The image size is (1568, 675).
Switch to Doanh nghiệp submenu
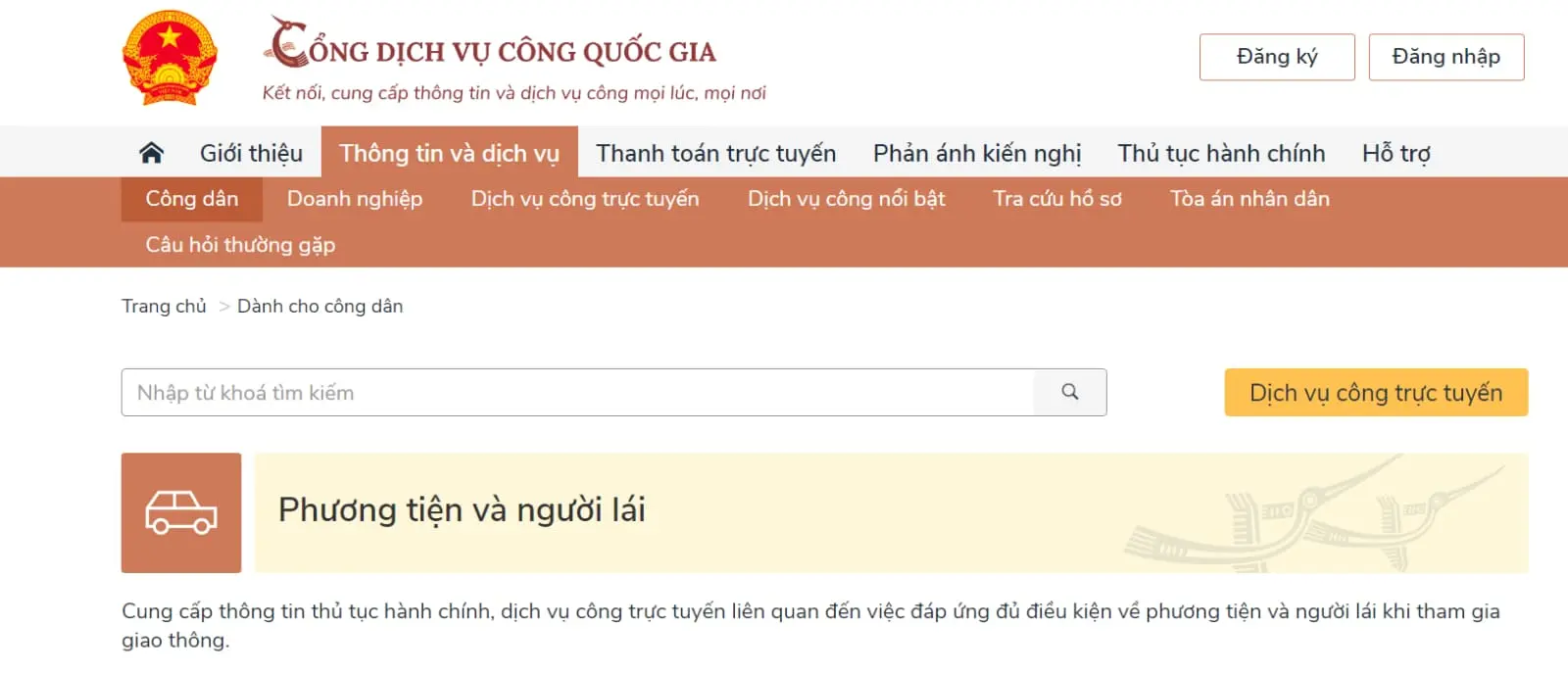coord(355,199)
